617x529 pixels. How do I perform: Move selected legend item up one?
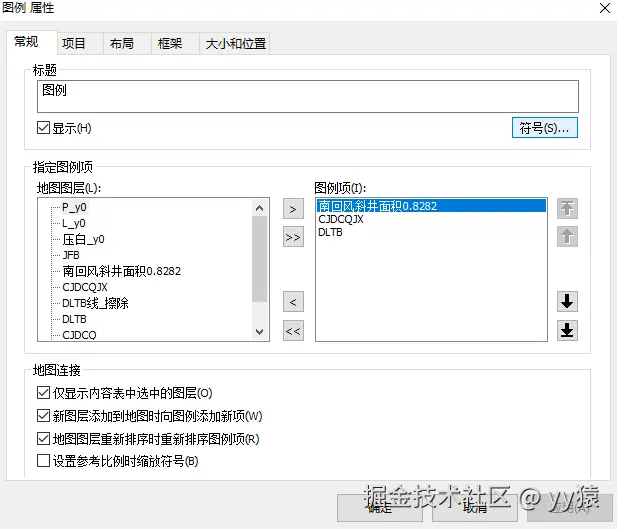coord(567,237)
